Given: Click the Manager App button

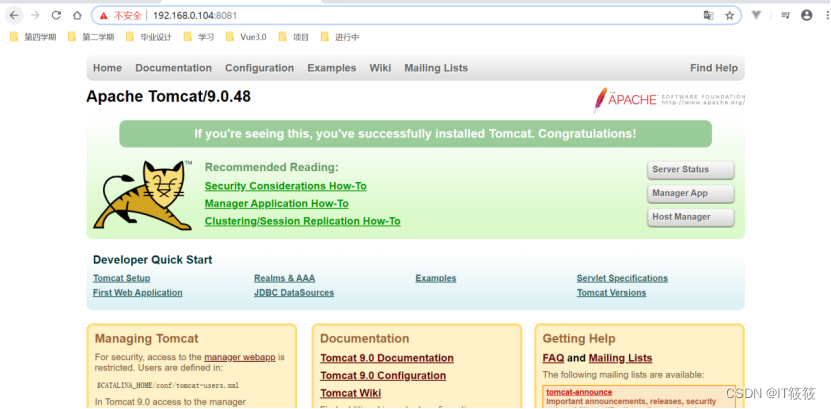Looking at the screenshot, I should (x=691, y=194).
